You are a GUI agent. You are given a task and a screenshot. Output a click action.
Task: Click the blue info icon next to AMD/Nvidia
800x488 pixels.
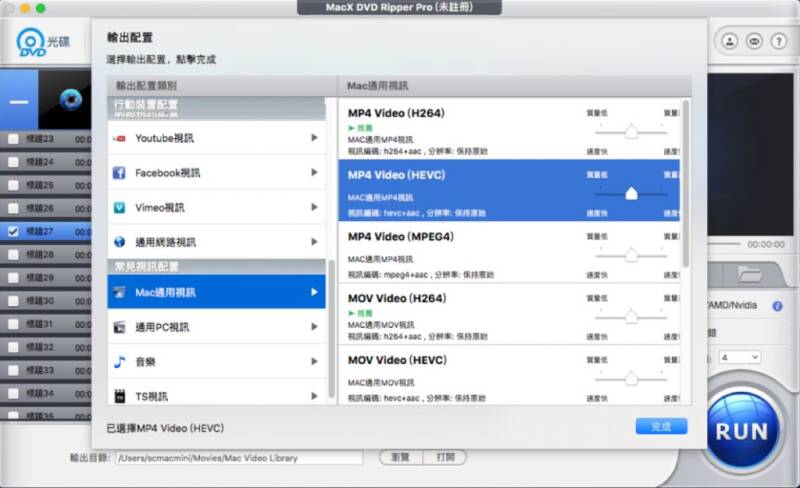(x=777, y=306)
